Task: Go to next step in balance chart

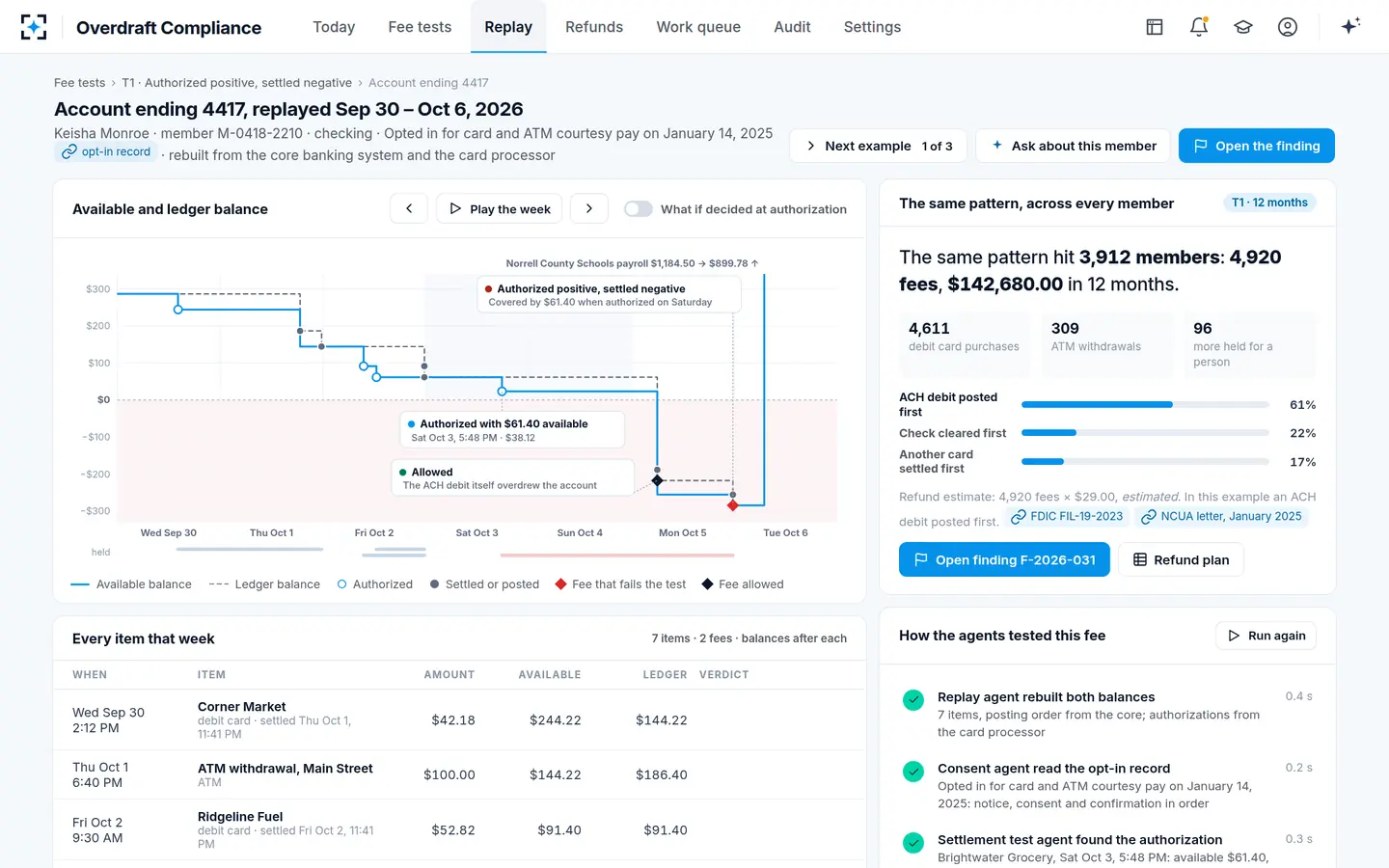Action: tap(589, 208)
